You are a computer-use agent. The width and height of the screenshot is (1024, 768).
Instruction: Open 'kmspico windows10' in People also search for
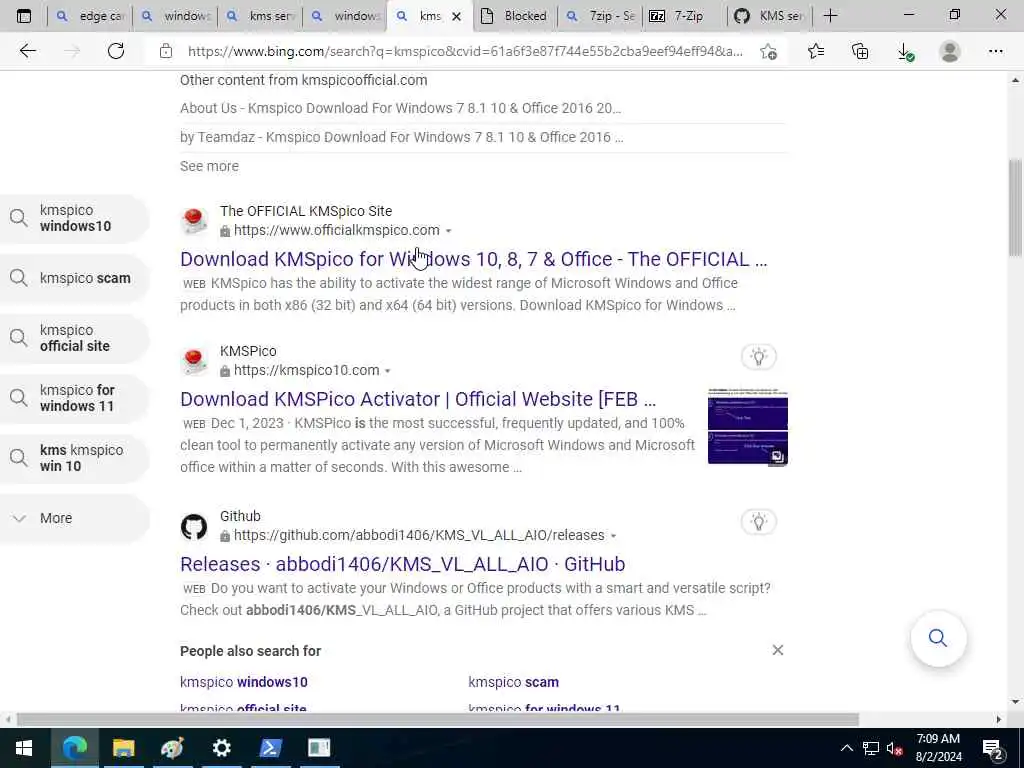(244, 682)
